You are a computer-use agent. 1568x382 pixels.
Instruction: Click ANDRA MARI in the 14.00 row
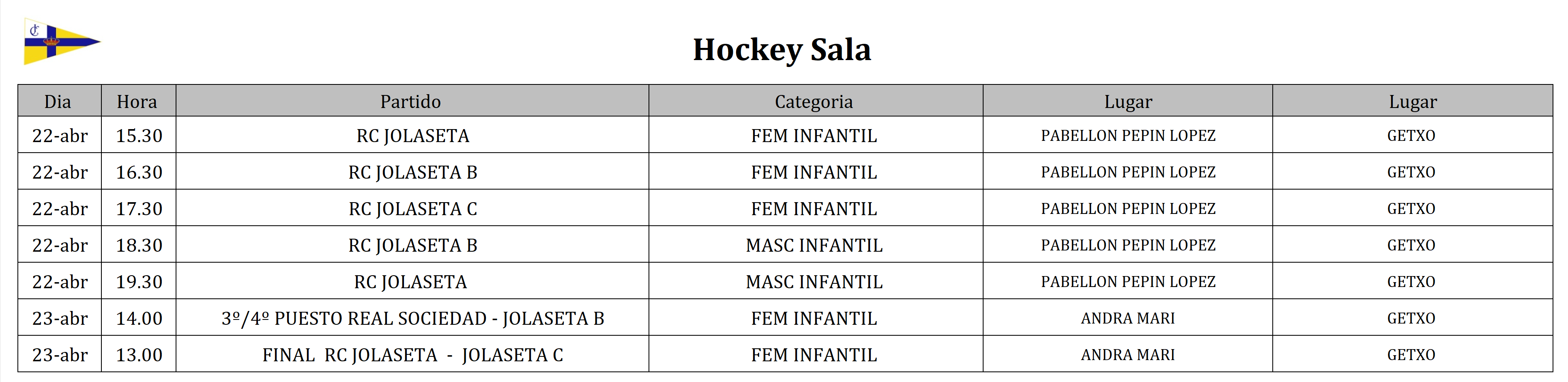[x=1128, y=318]
